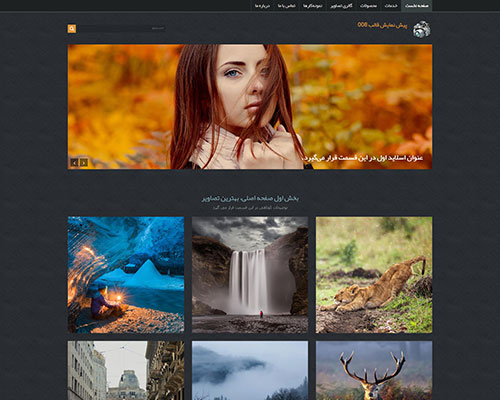Open the deer with antlers thumbnail
This screenshot has width=500, height=400.
point(374,370)
